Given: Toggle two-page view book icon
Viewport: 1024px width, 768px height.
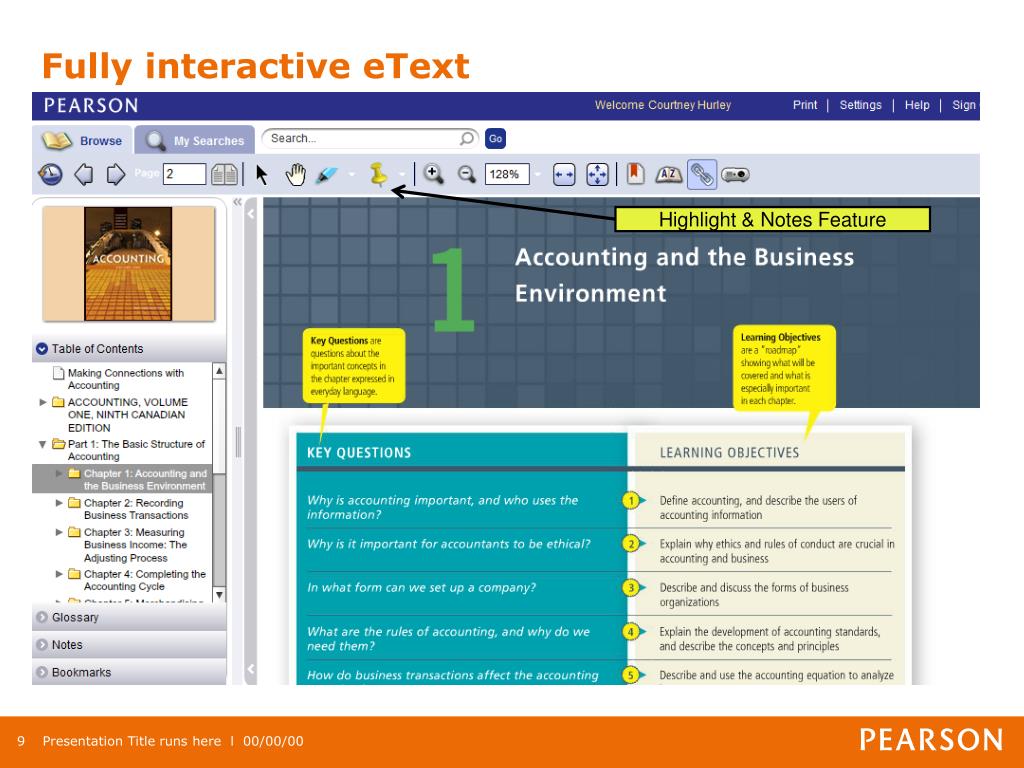Looking at the screenshot, I should [224, 174].
